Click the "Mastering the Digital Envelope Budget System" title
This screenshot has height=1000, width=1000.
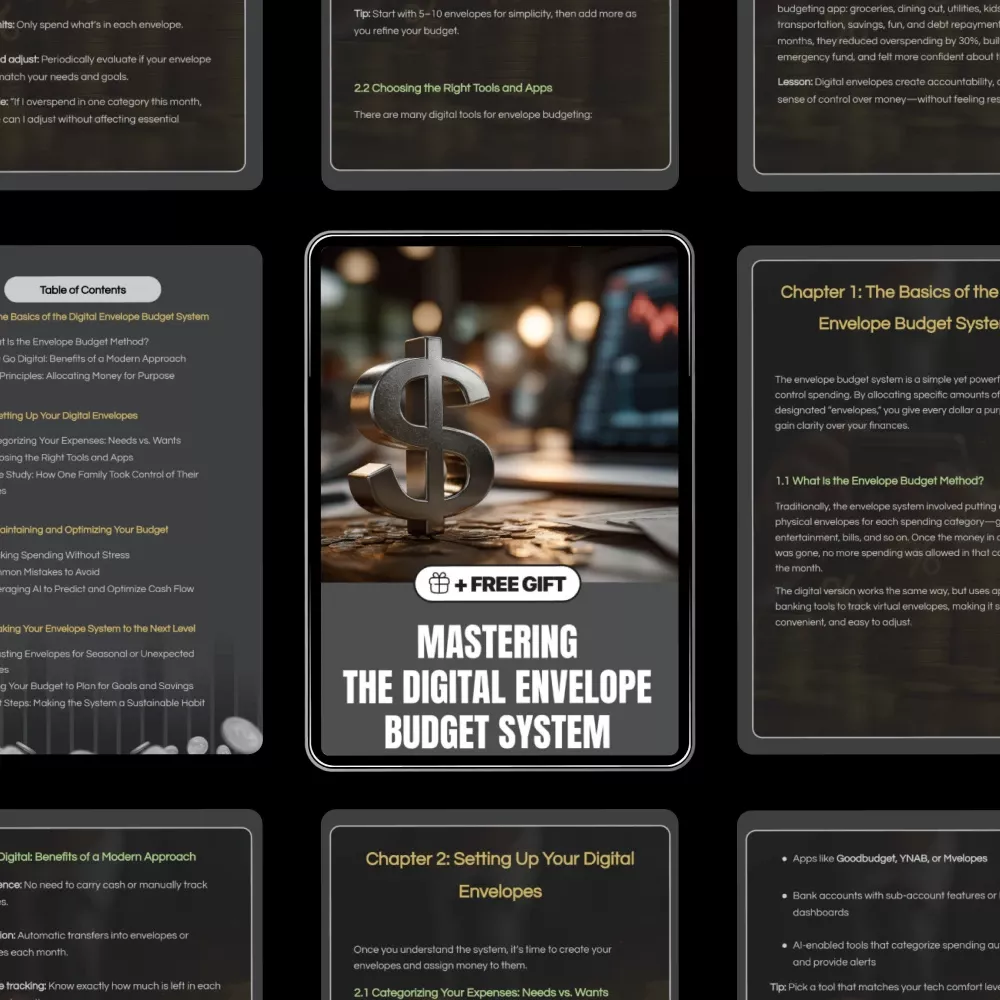pos(497,686)
